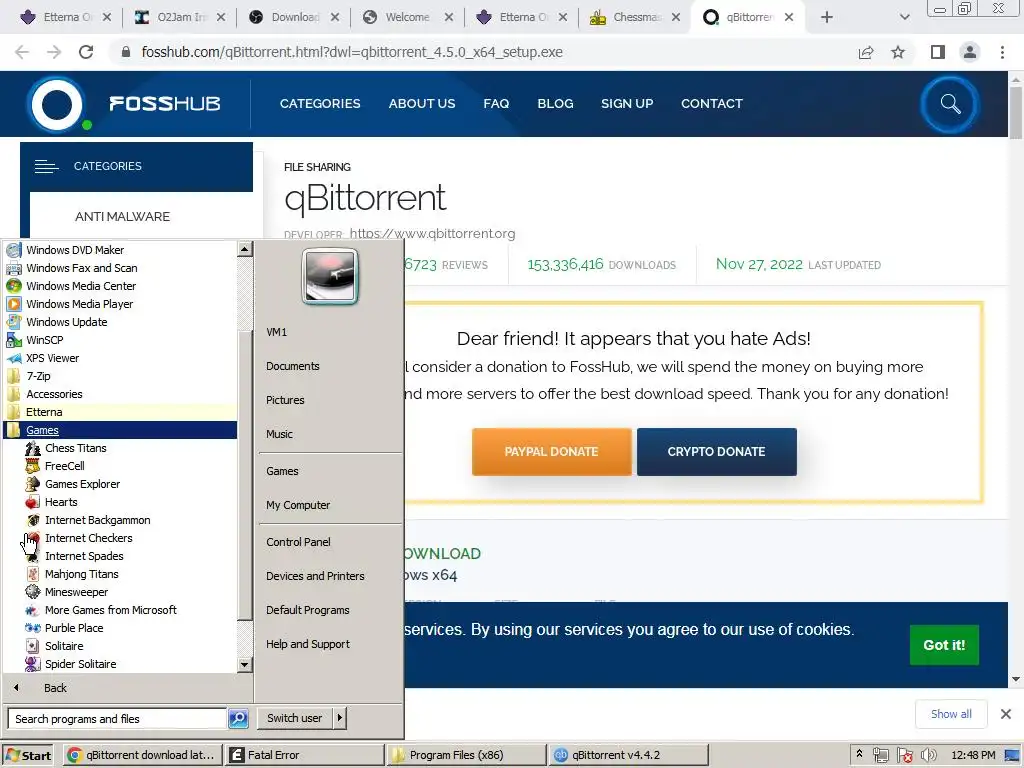
Task: Open Chrome tab search dropdown
Action: pyautogui.click(x=904, y=17)
